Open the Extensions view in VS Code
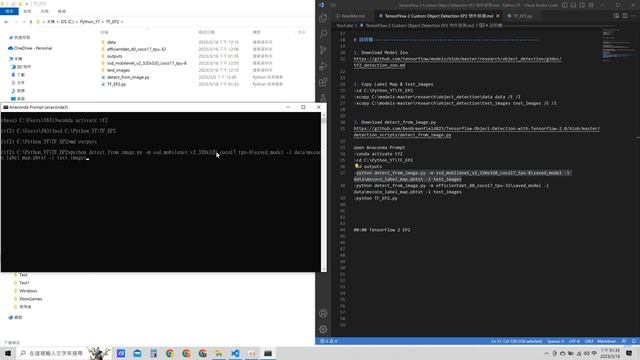This screenshot has height=360, width=640. click(x=323, y=82)
